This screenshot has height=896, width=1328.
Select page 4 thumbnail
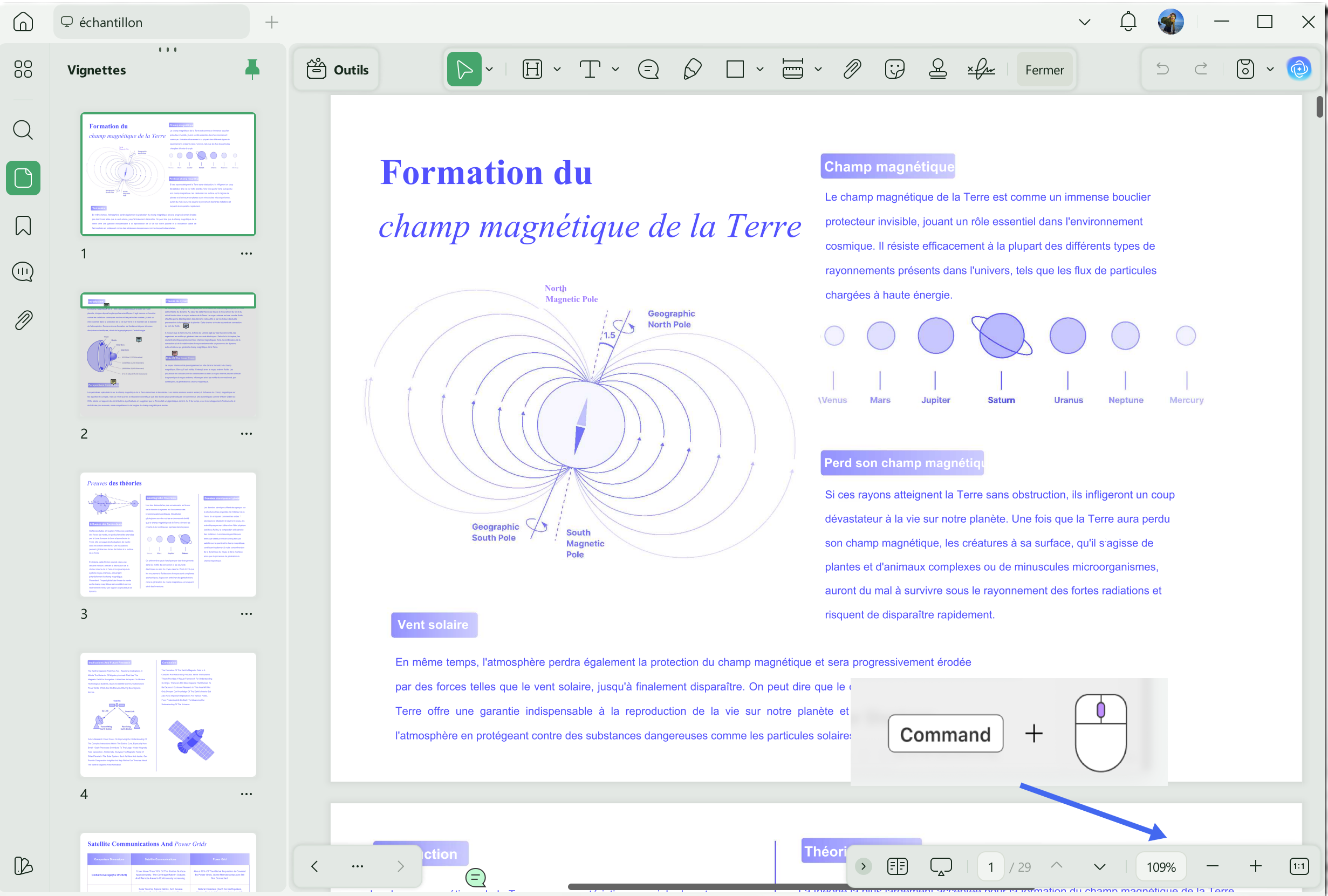(x=168, y=714)
